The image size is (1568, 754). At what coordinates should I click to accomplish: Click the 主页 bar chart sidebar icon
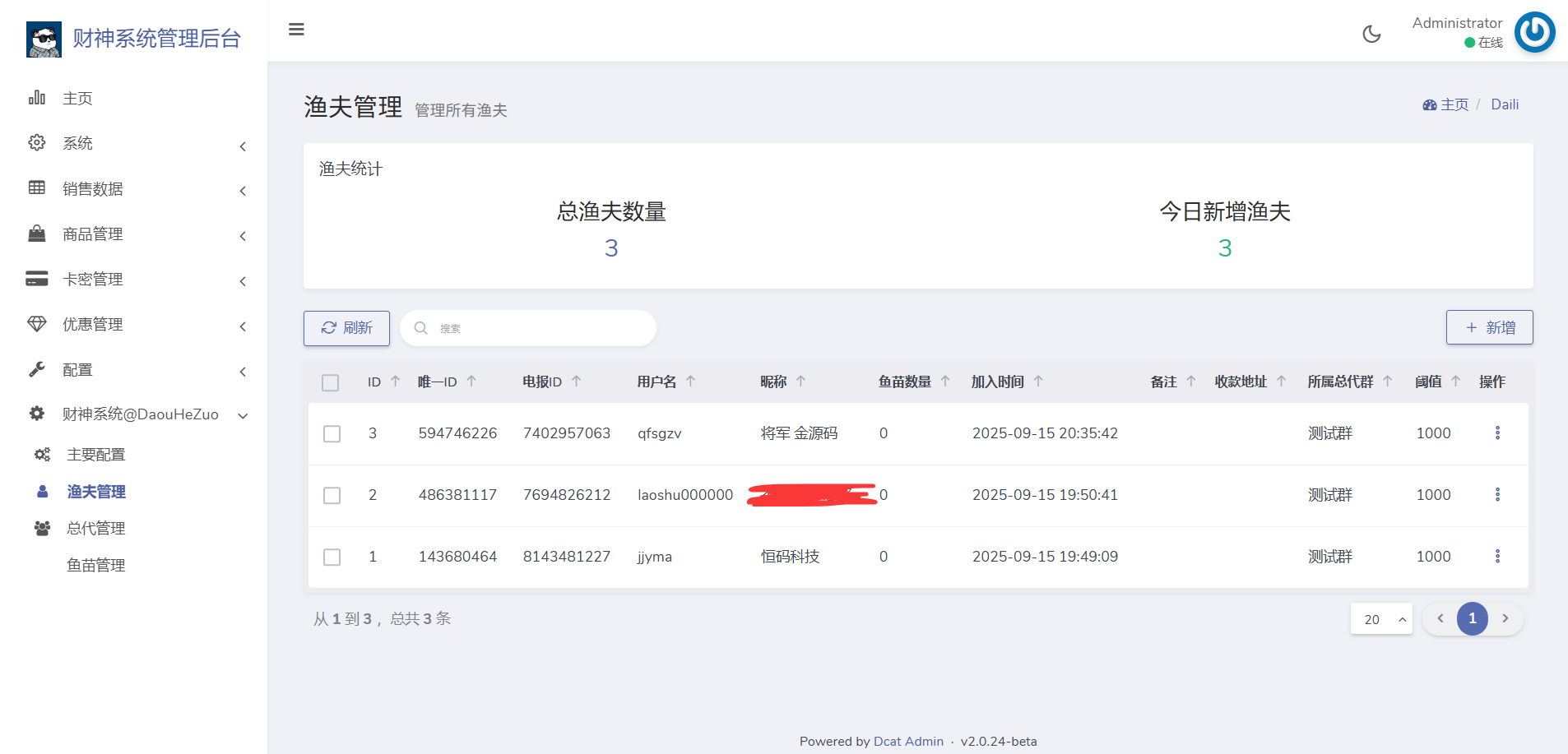pyautogui.click(x=37, y=98)
